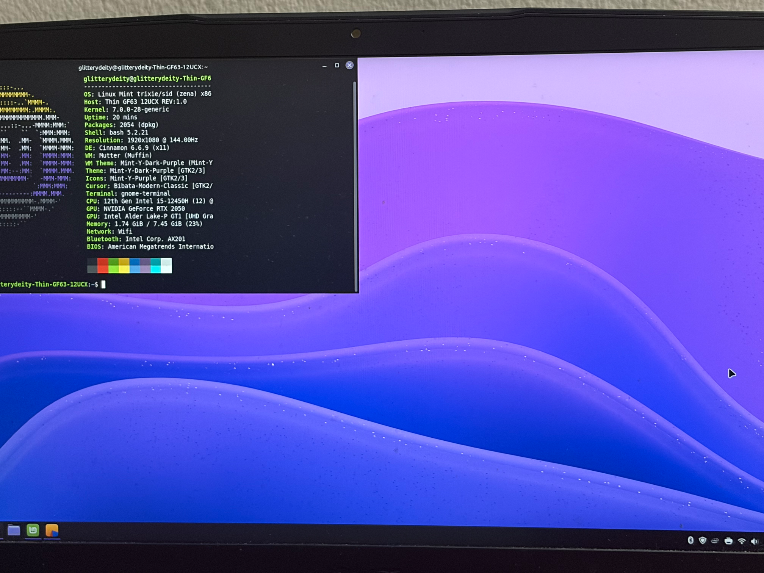Click the green color block in terminal

[x=114, y=266]
